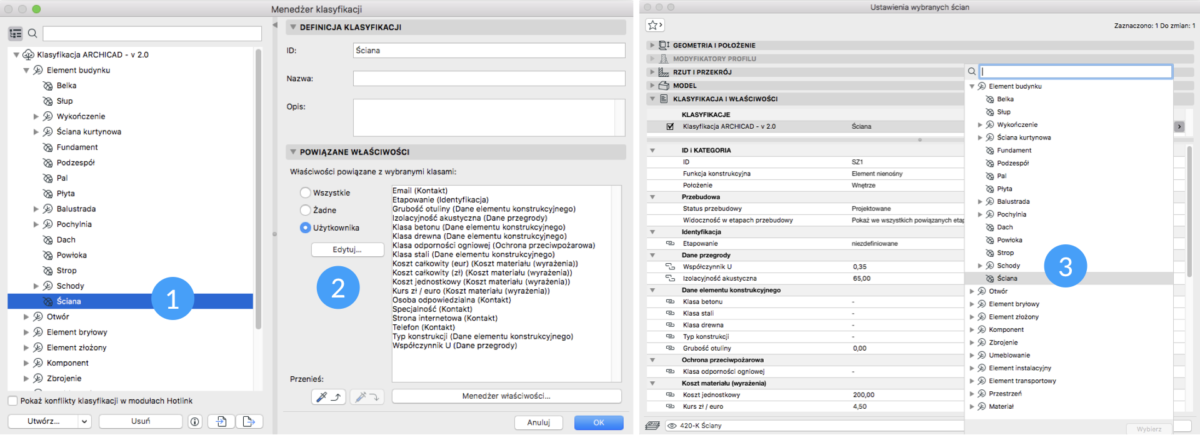Click the Nazwa input field
This screenshot has width=1200, height=435.
[x=487, y=77]
